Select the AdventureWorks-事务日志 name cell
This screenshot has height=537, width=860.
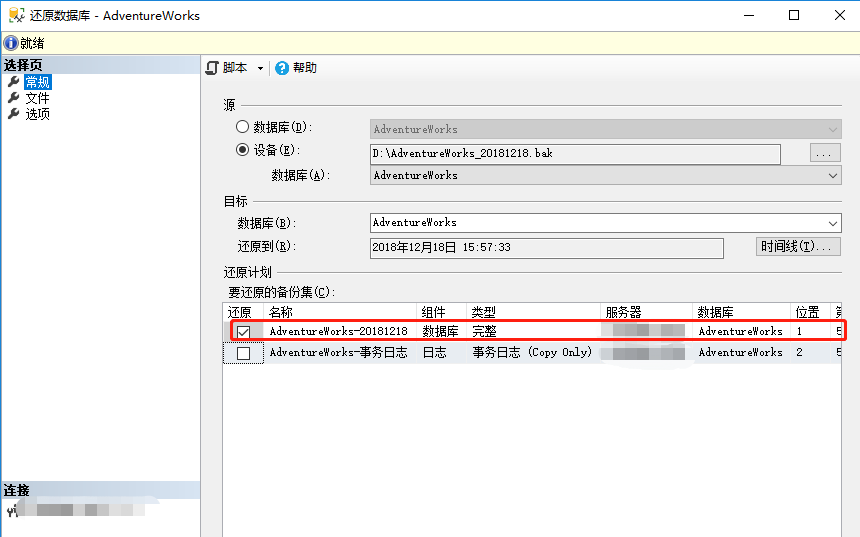(x=338, y=353)
